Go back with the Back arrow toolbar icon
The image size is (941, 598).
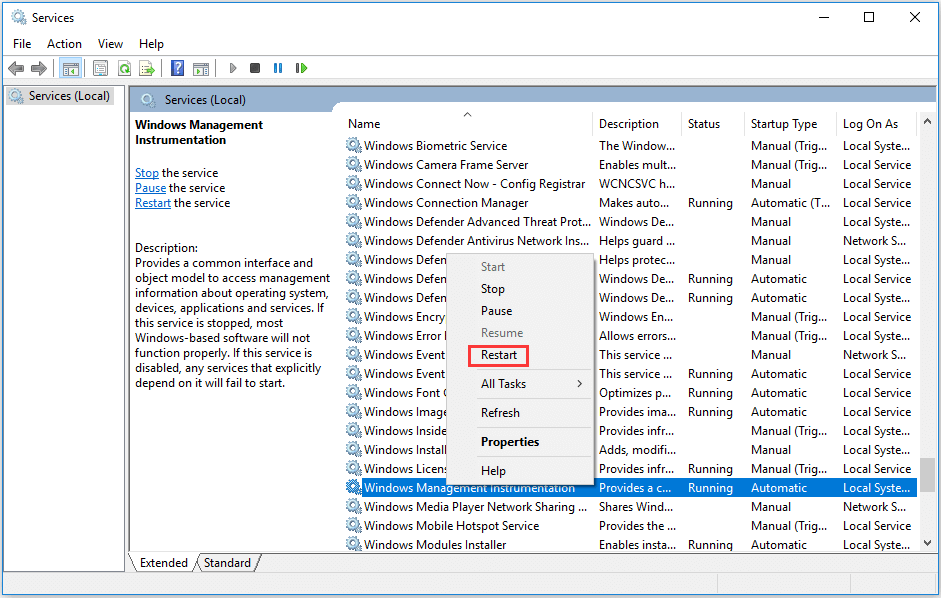(x=16, y=68)
